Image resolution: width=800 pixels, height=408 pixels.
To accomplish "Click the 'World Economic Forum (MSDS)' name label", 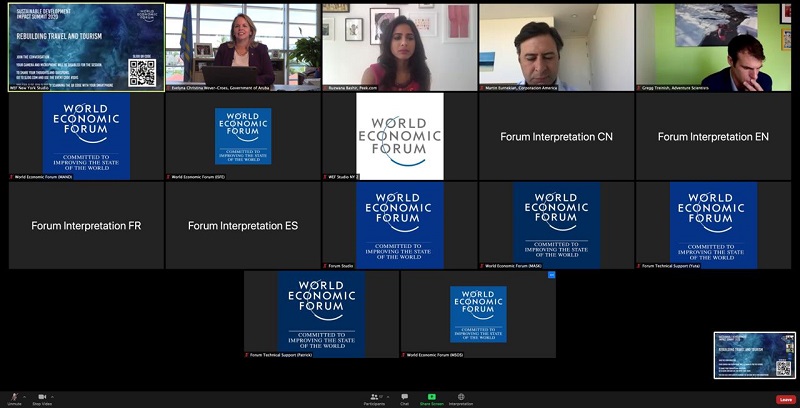I will pyautogui.click(x=435, y=354).
